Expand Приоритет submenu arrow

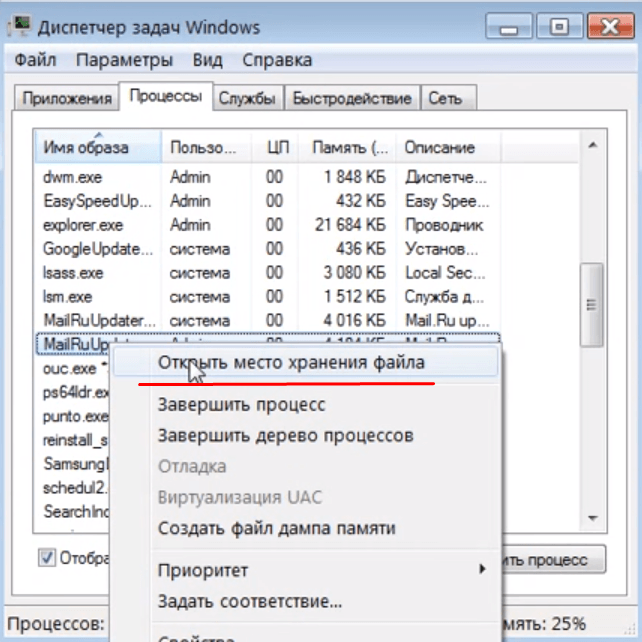[483, 569]
